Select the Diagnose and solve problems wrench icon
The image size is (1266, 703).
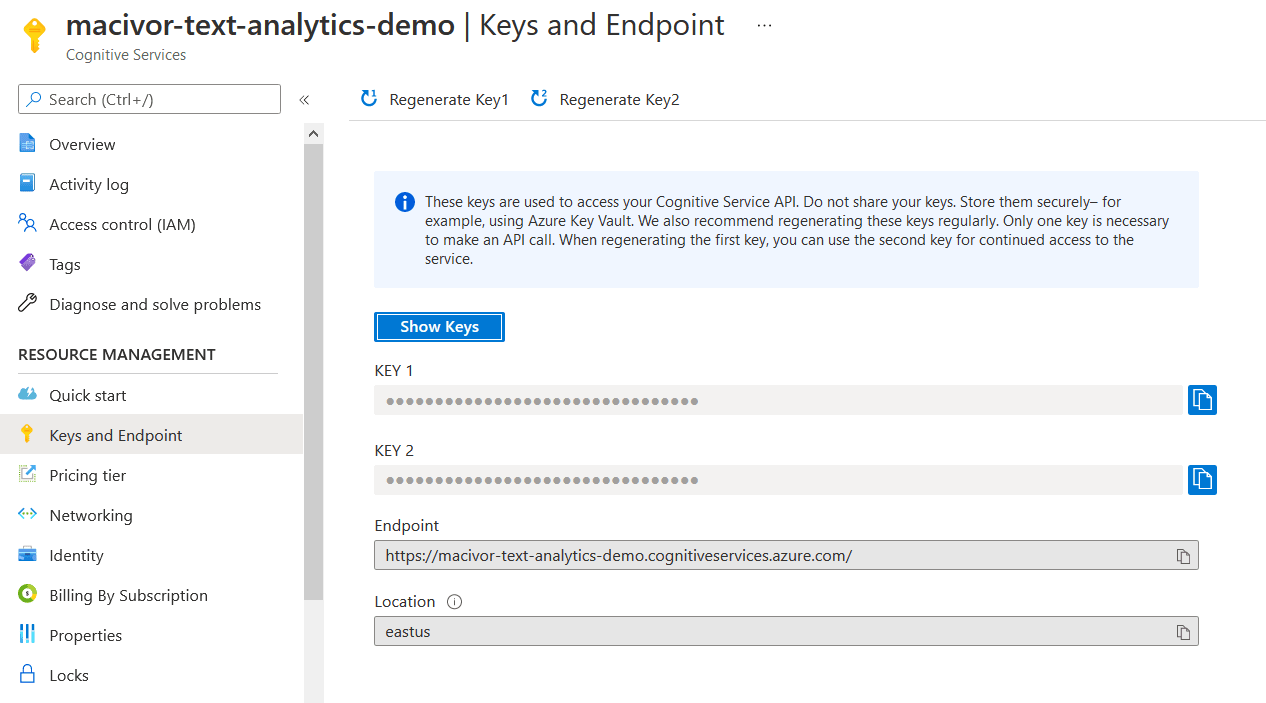click(28, 304)
